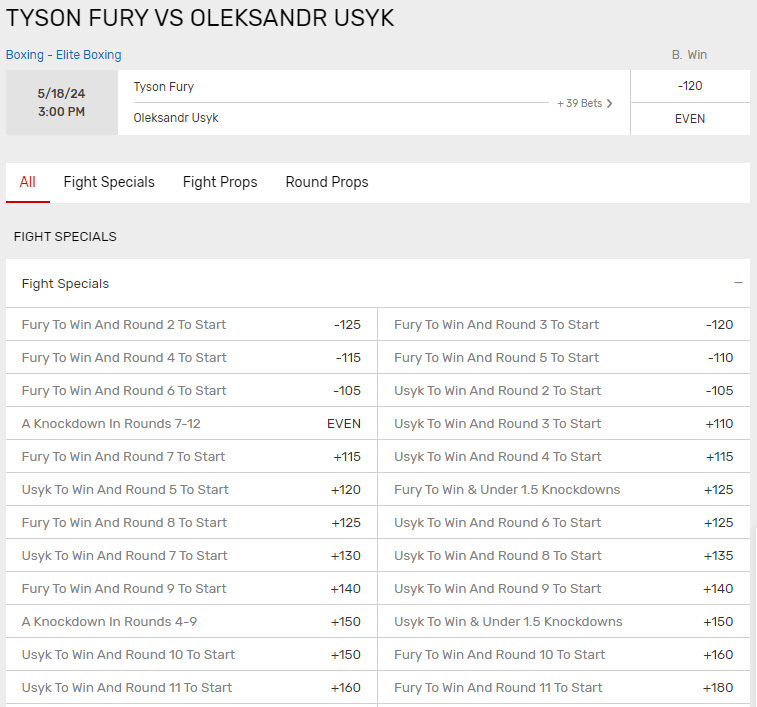Select Usyk To Win & Under 1.5 Knockdowns
The width and height of the screenshot is (757, 707).
tap(564, 621)
